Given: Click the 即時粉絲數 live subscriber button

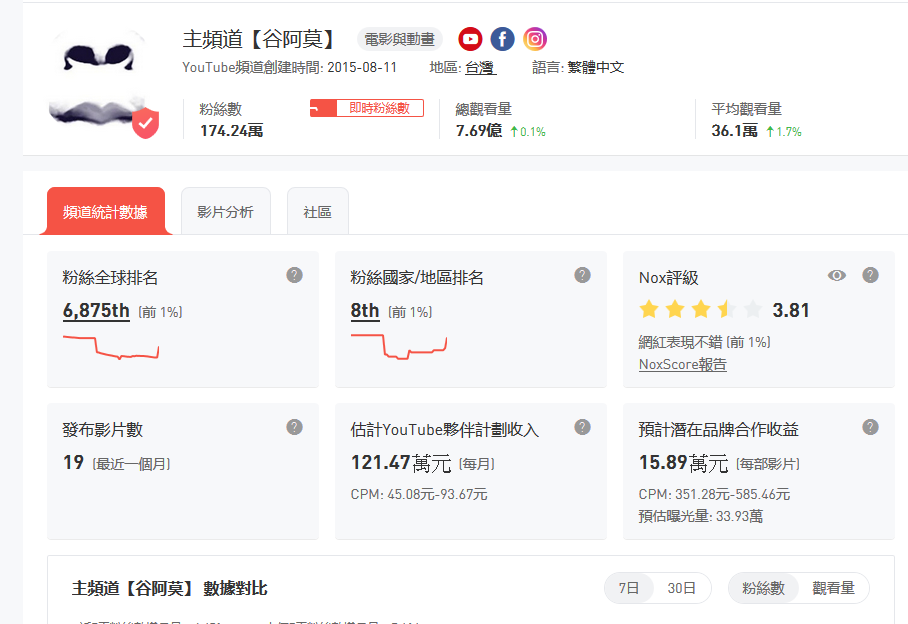Looking at the screenshot, I should coord(367,108).
